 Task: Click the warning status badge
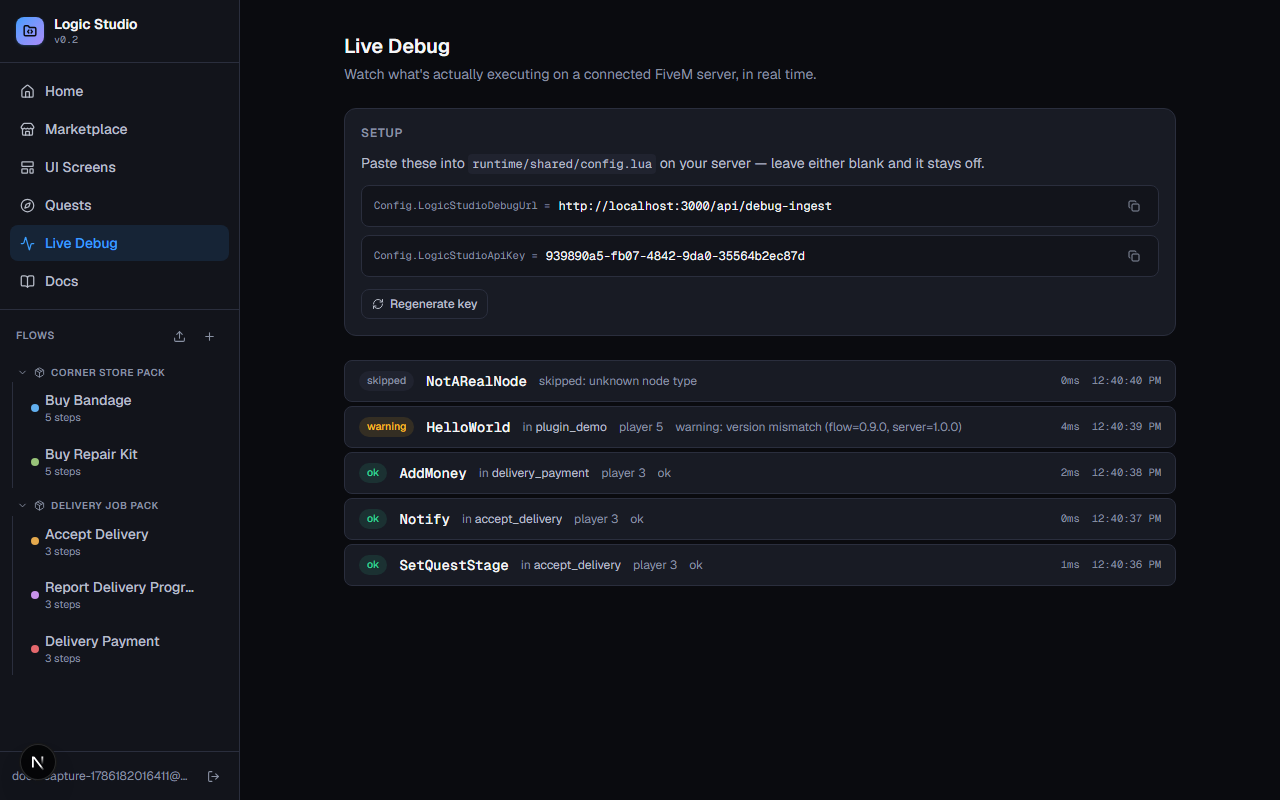tap(387, 427)
